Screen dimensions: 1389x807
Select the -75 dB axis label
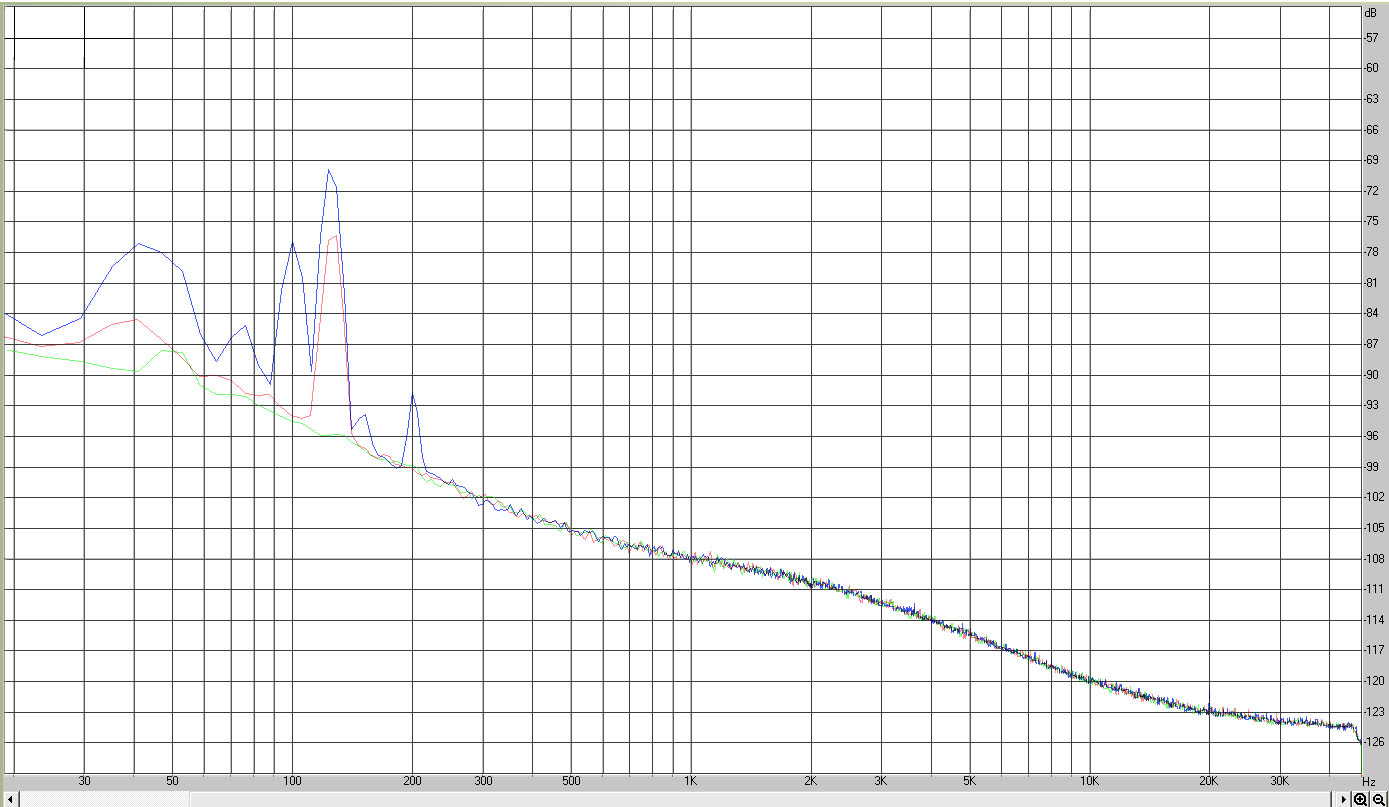pos(1371,221)
